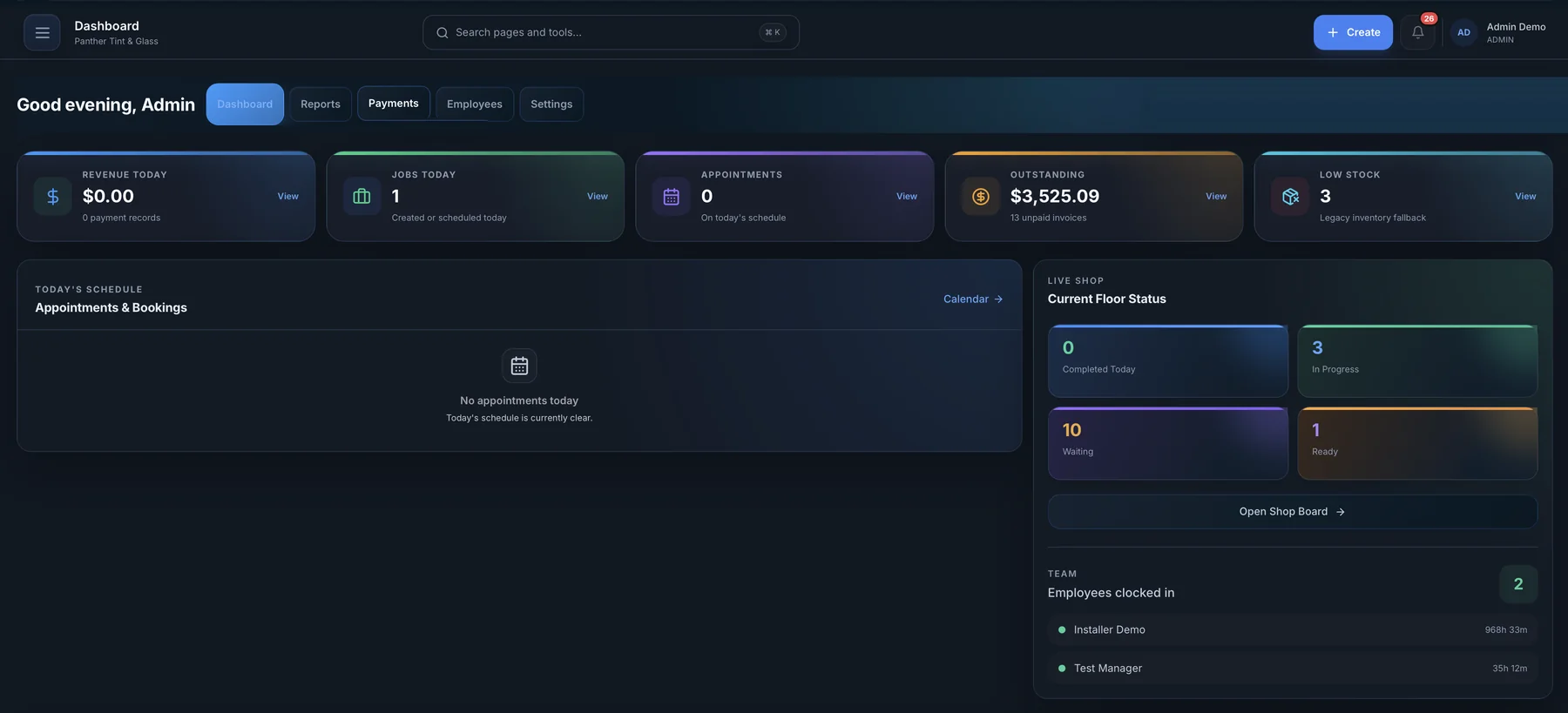Click the Appointments calendar card icon
The width and height of the screenshot is (1568, 713).
click(671, 196)
